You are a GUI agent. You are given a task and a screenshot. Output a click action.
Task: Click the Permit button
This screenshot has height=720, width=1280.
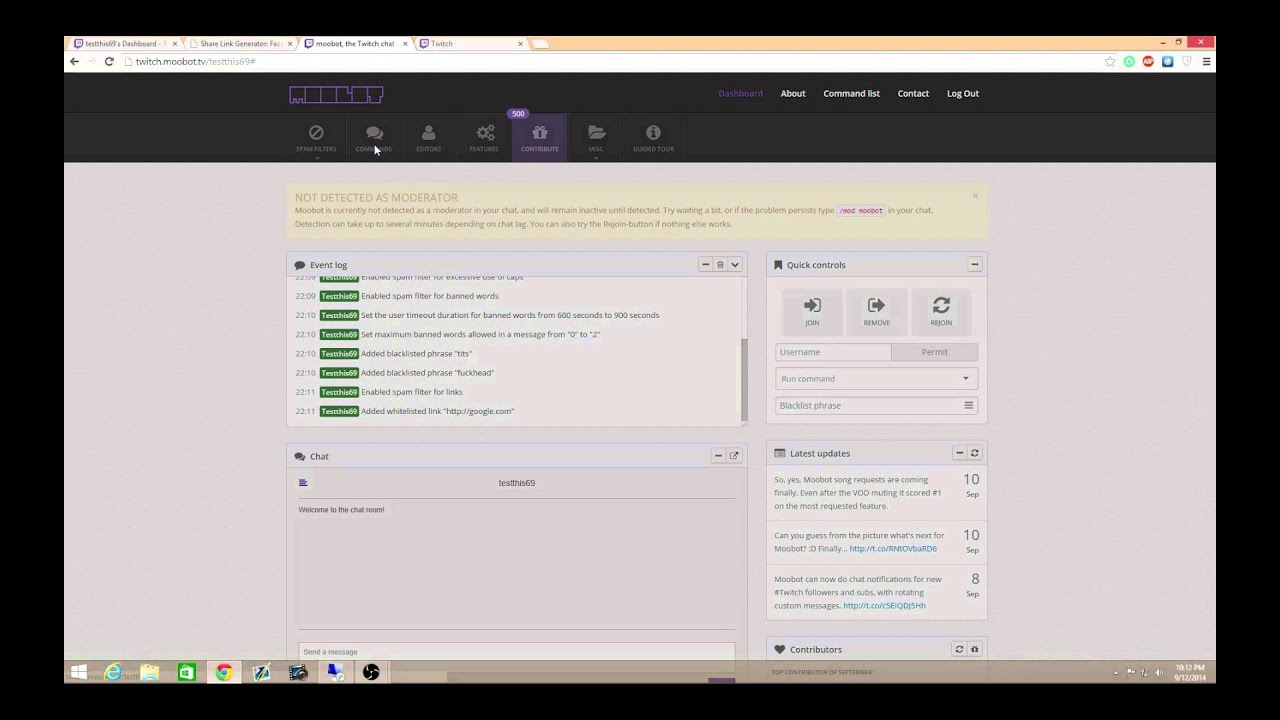[934, 352]
